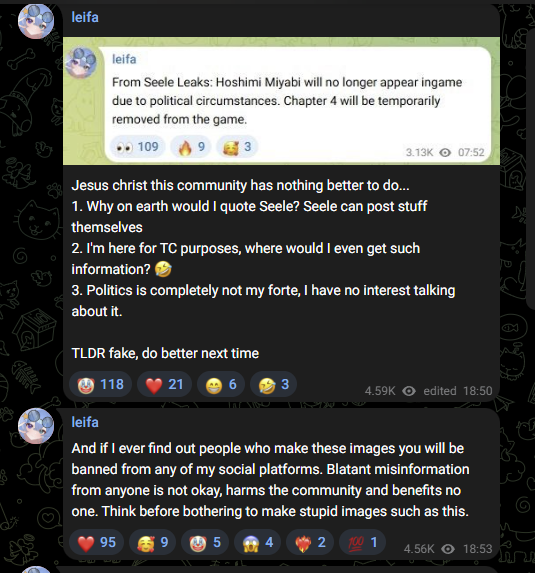Click the leifa name inside the quoted image
Image resolution: width=535 pixels, height=573 pixels.
[x=124, y=59]
